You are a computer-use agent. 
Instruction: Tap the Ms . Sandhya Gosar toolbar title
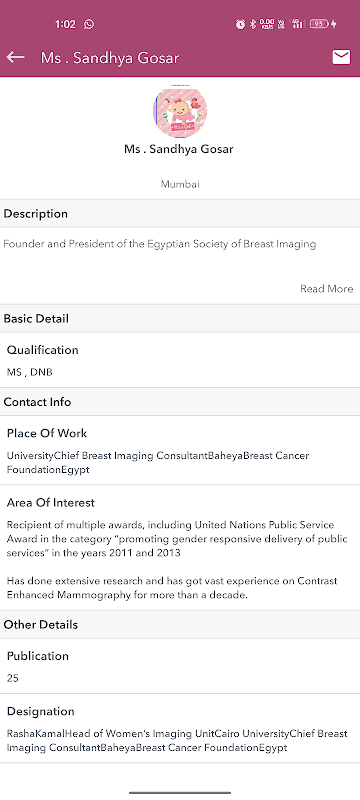(110, 58)
